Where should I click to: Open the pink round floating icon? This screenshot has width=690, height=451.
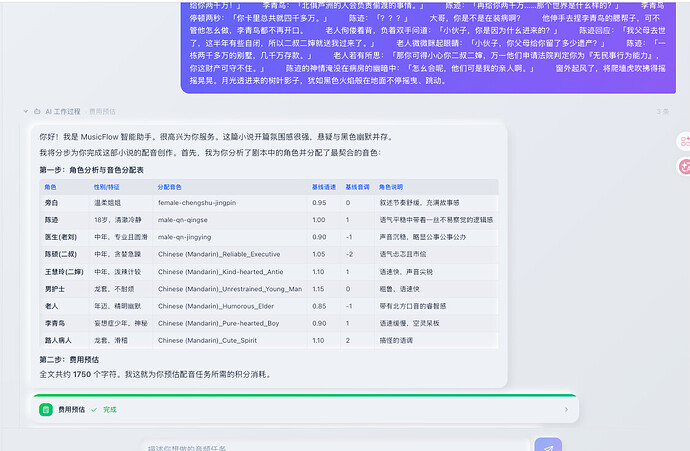coord(684,167)
